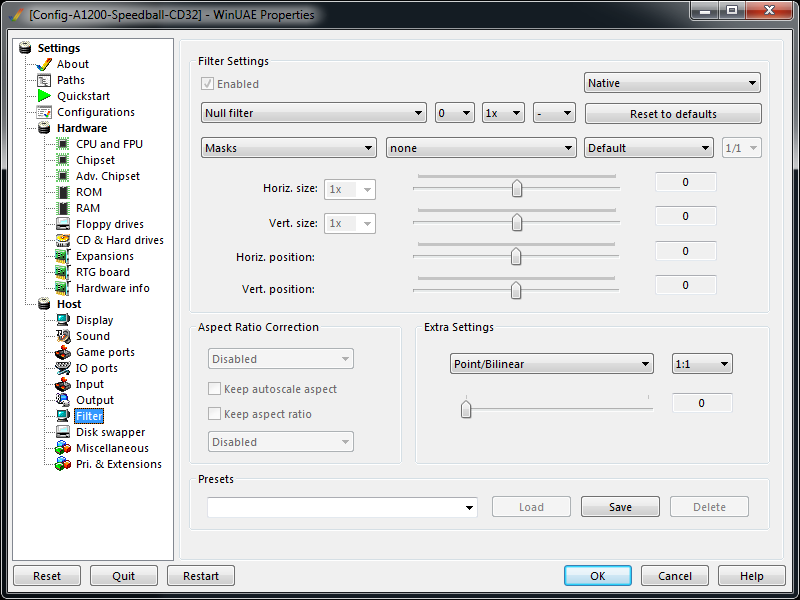800x600 pixels.
Task: Click the Vert. position slider thumb
Action: 516,290
